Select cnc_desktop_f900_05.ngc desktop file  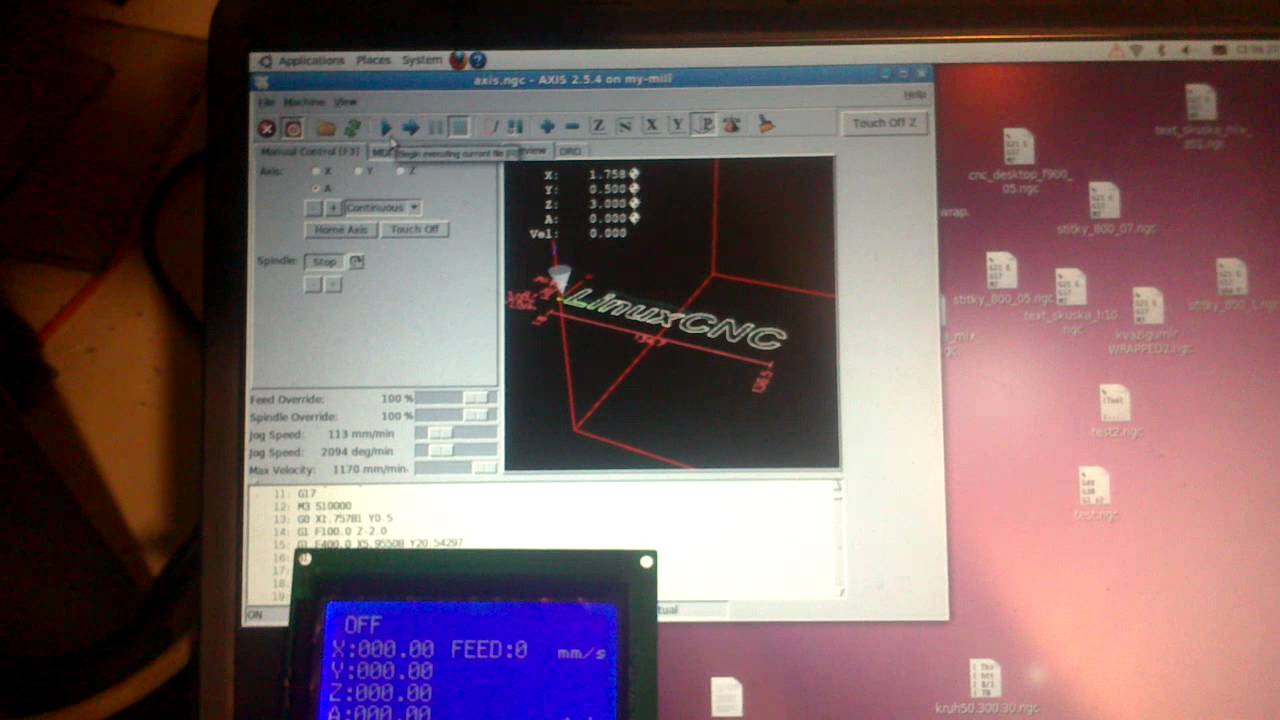pos(1019,162)
